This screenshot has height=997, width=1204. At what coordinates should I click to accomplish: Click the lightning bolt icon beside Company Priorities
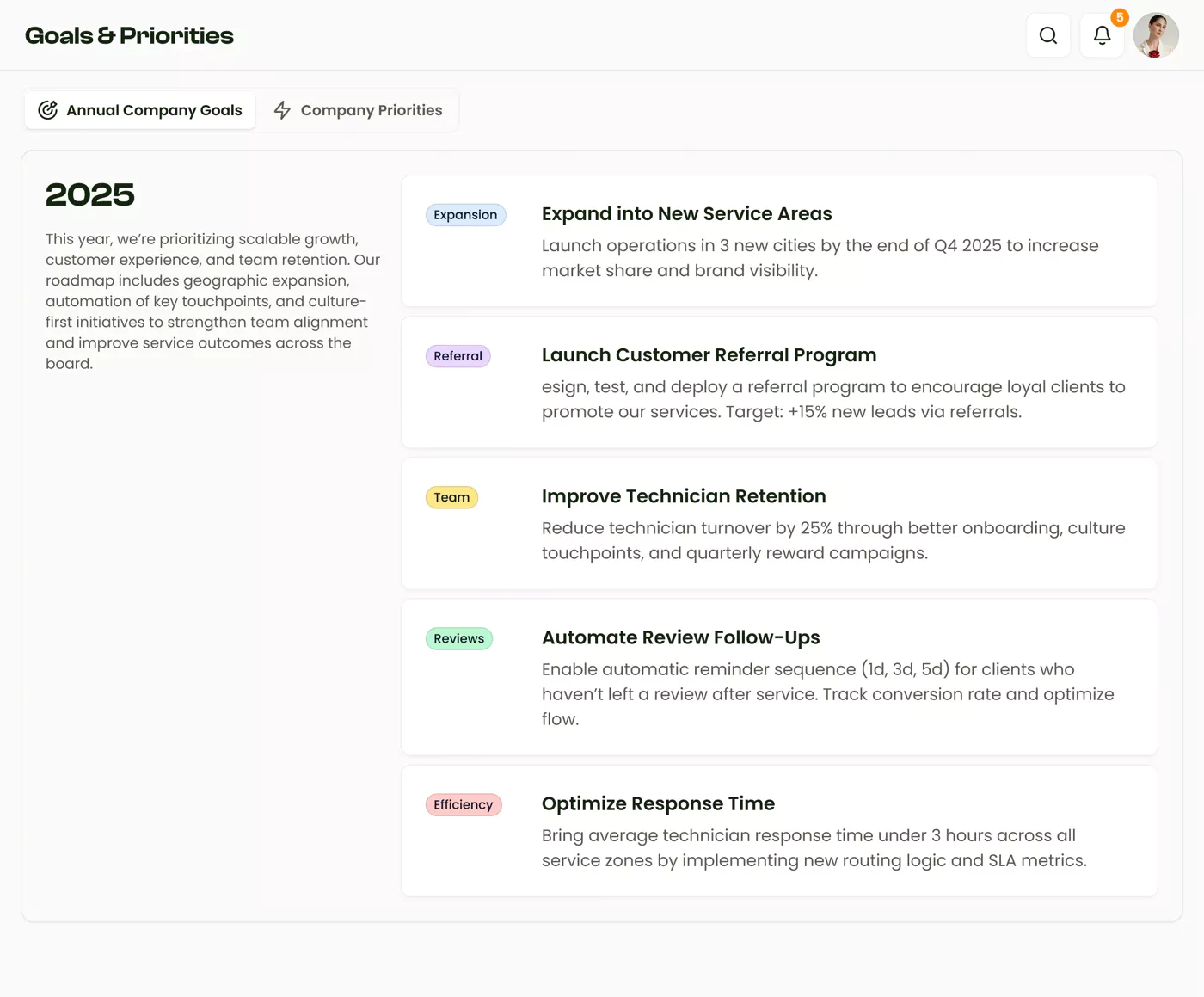pos(282,110)
